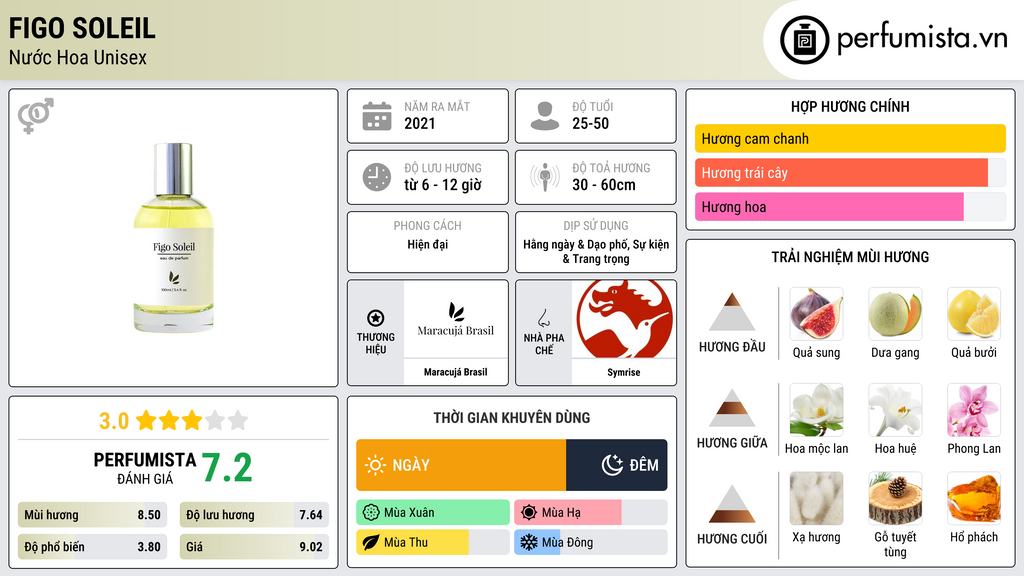Screen dimensions: 1024x576
Task: Click the Figo Soleil perfume bottle image
Action: [x=174, y=238]
